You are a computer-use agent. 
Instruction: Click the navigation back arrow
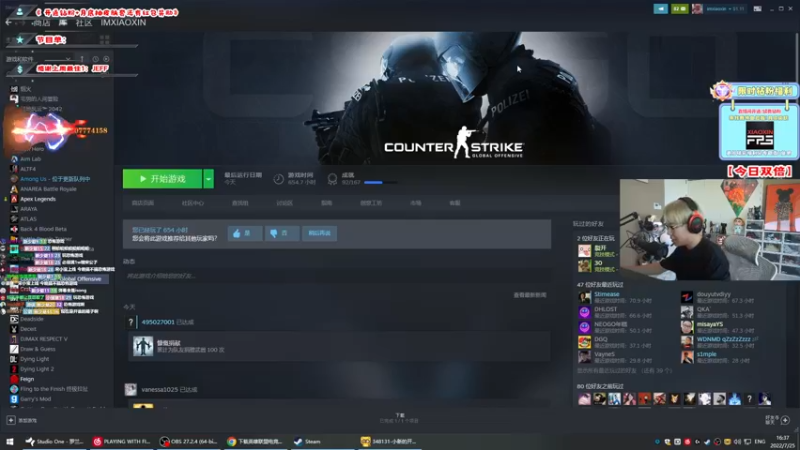[x=8, y=23]
